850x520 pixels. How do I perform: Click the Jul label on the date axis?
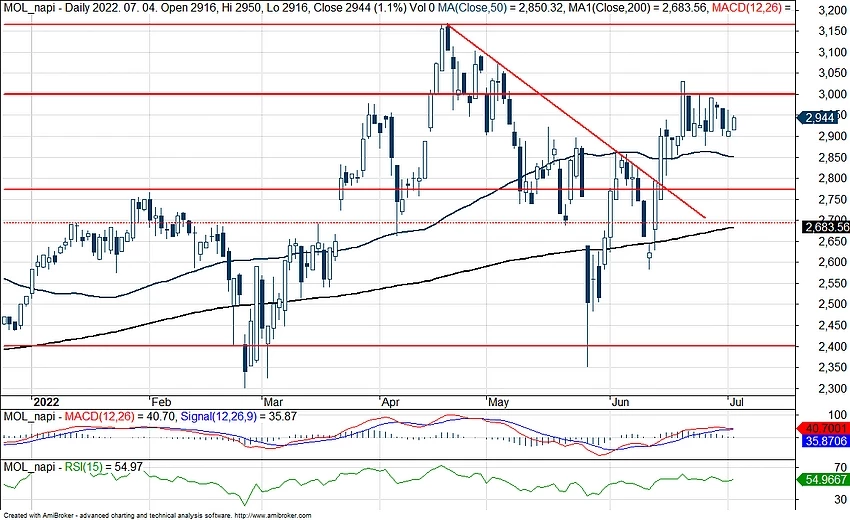click(x=736, y=402)
